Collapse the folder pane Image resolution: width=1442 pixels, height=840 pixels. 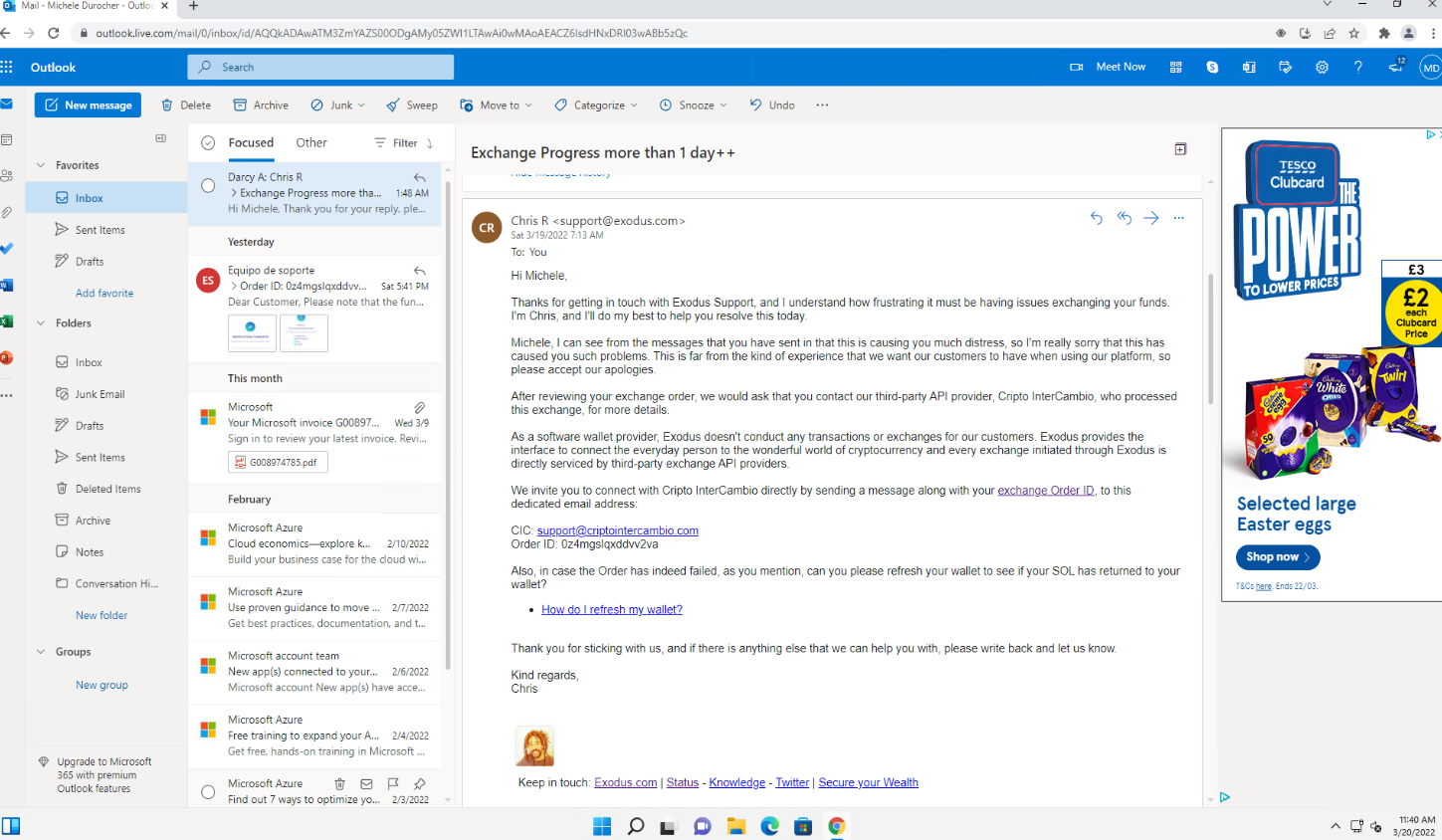pyautogui.click(x=161, y=138)
